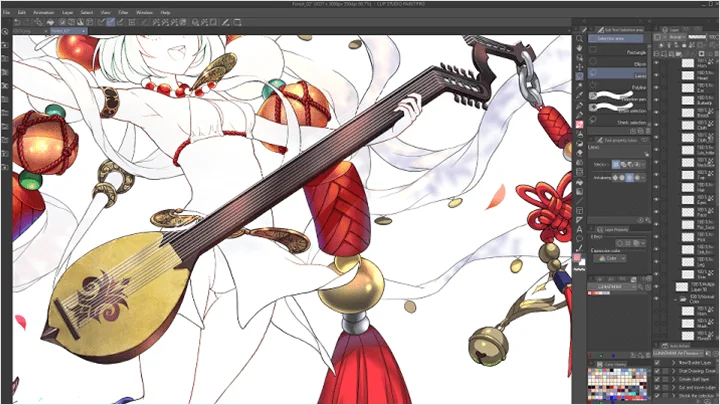Open the Layer menu
The image size is (720, 405).
(x=68, y=12)
